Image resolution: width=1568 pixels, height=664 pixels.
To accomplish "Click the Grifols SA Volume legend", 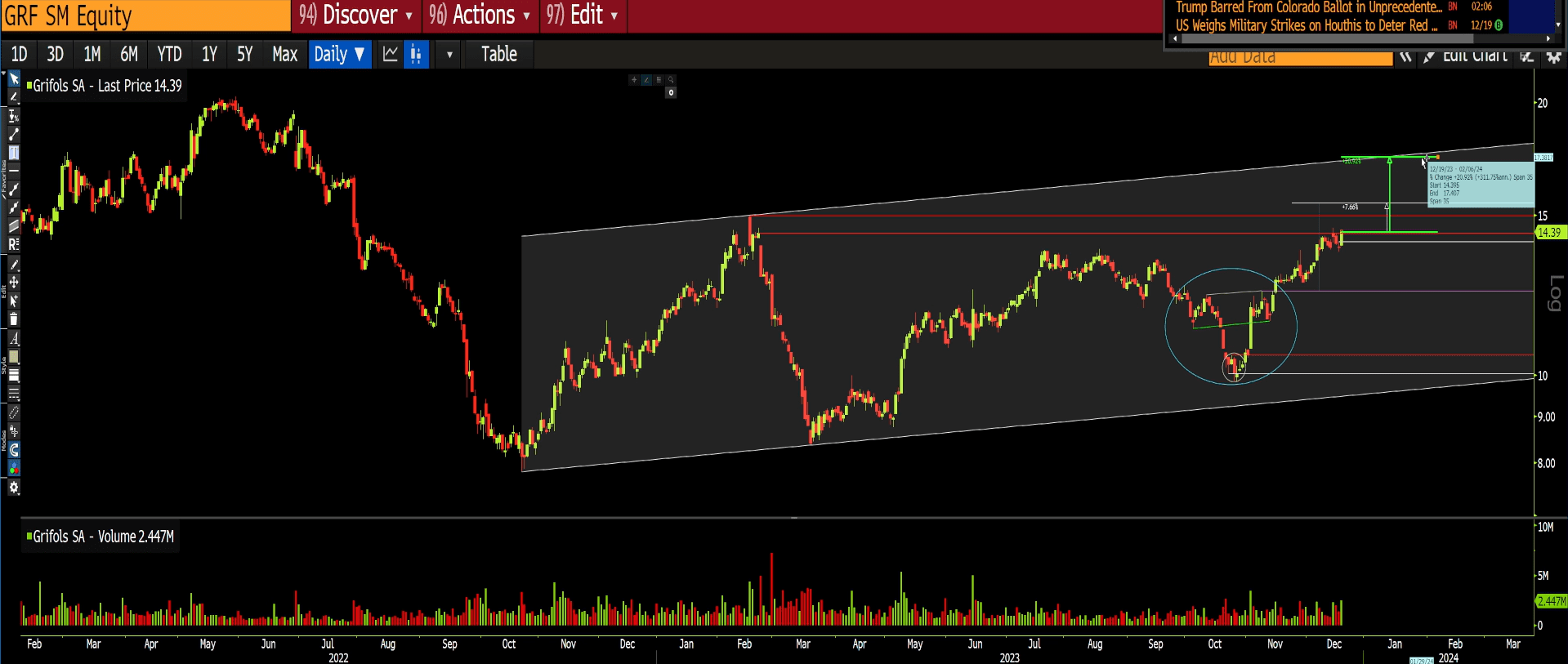I will (x=103, y=537).
